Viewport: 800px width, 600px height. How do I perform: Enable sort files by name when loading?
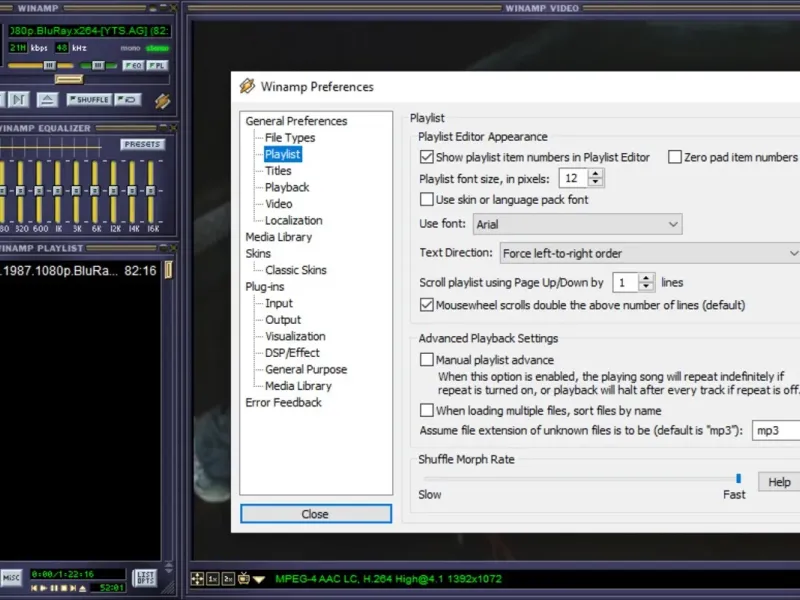coord(427,410)
